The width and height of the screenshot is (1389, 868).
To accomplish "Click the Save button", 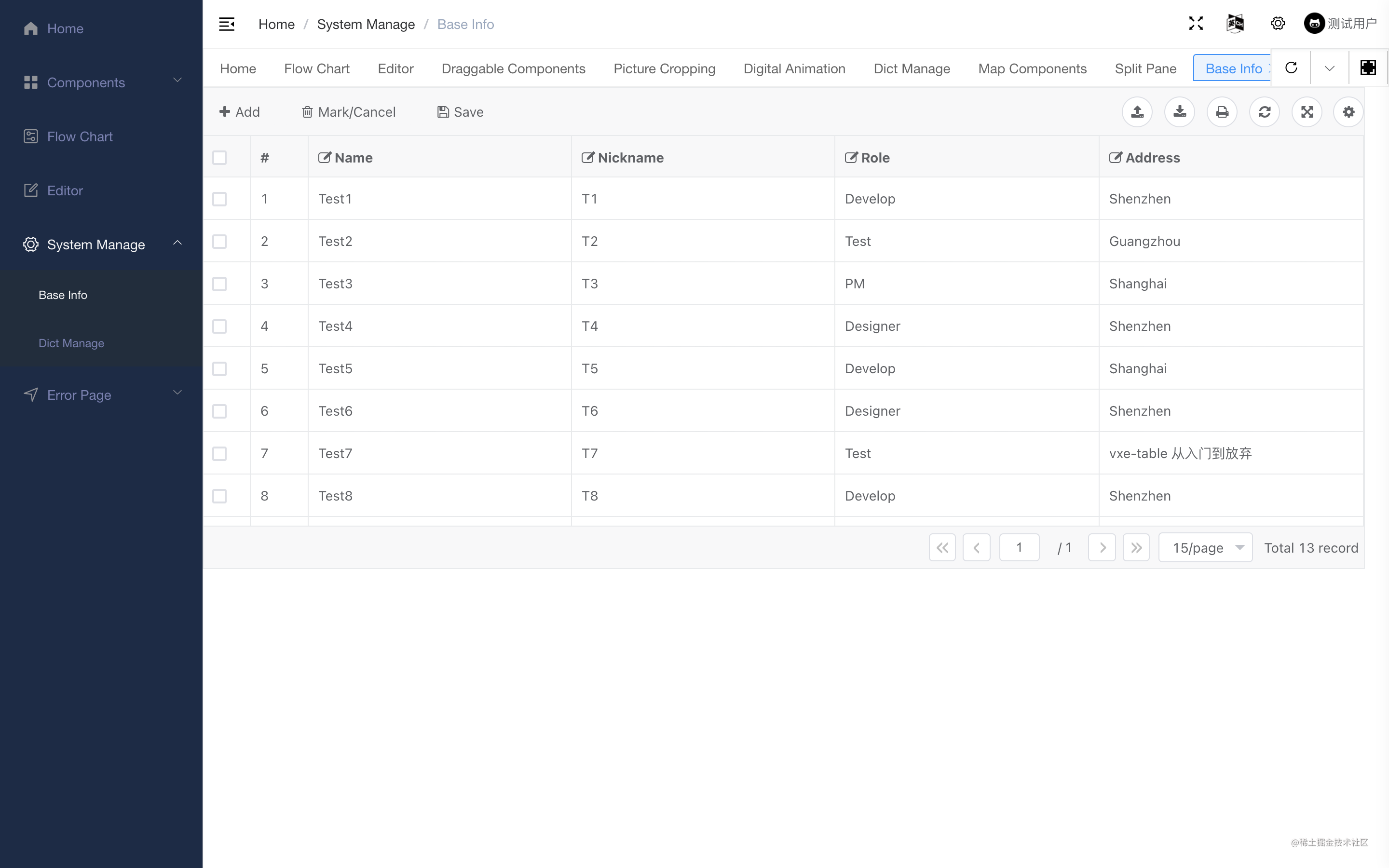I will [460, 112].
